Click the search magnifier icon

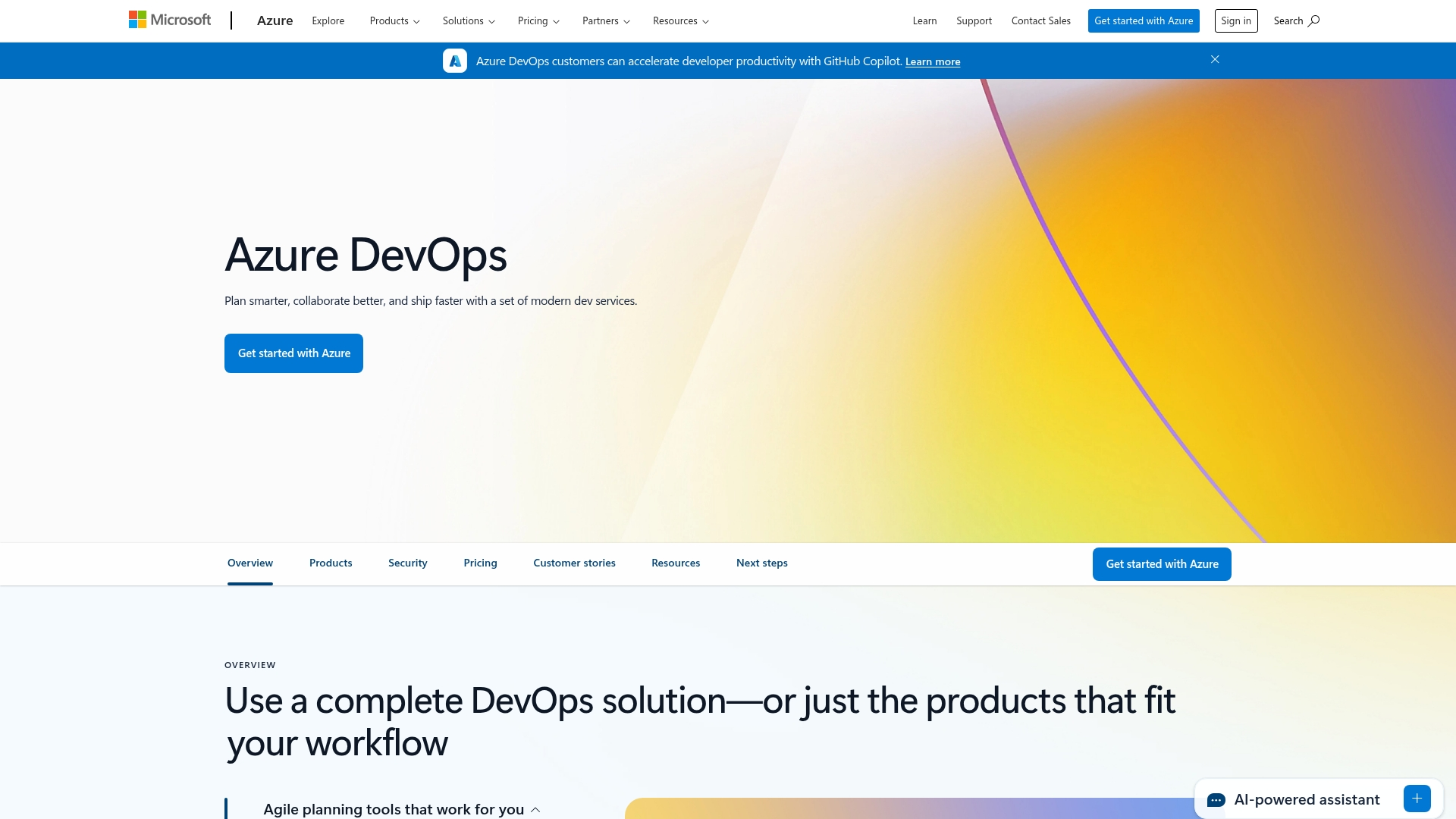pyautogui.click(x=1313, y=20)
